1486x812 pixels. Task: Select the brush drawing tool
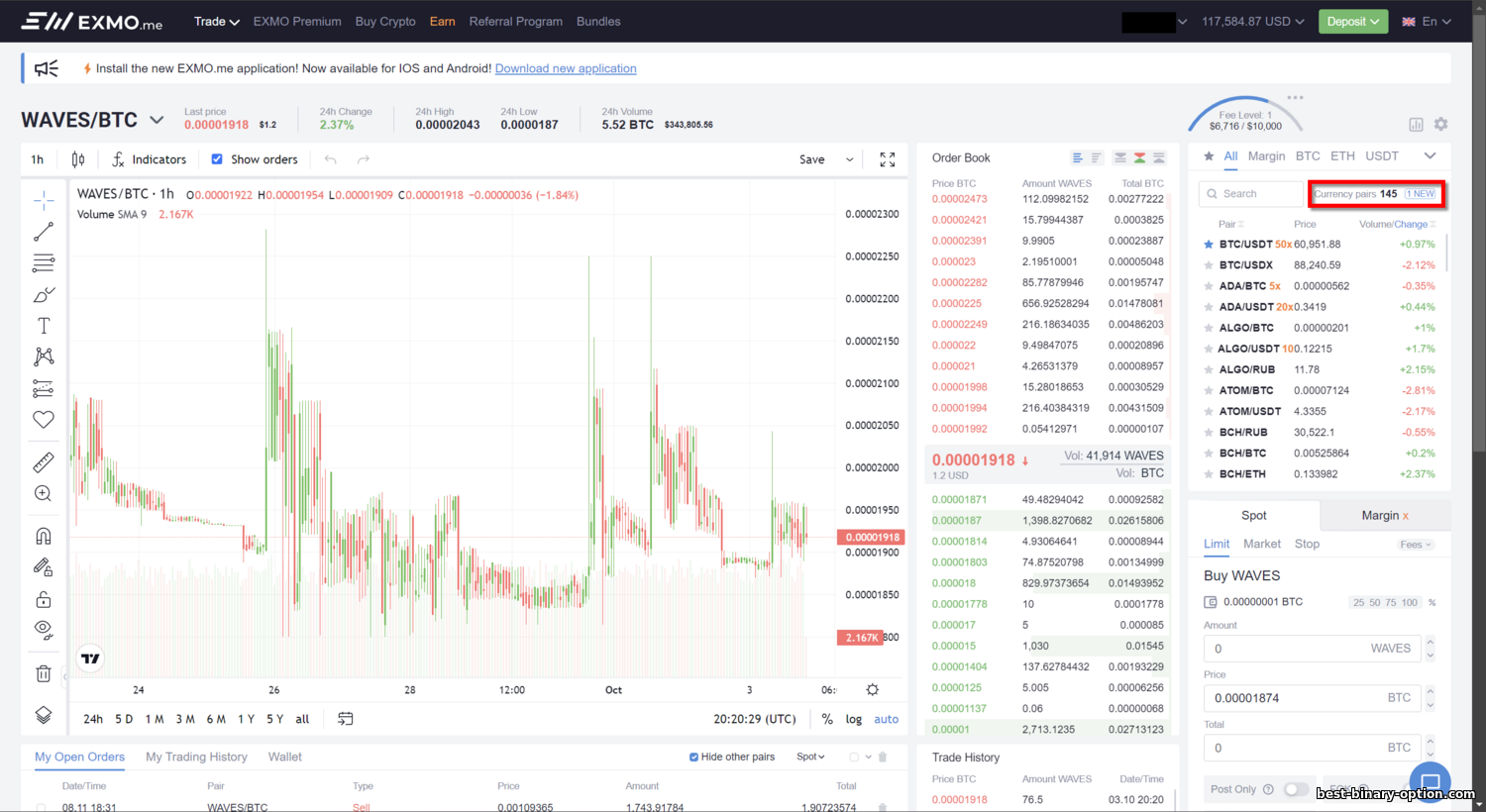coord(44,295)
